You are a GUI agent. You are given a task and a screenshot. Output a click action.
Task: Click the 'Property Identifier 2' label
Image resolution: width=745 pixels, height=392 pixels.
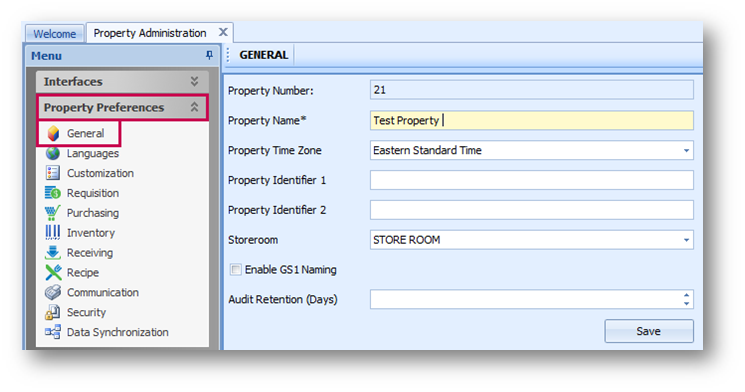point(277,210)
